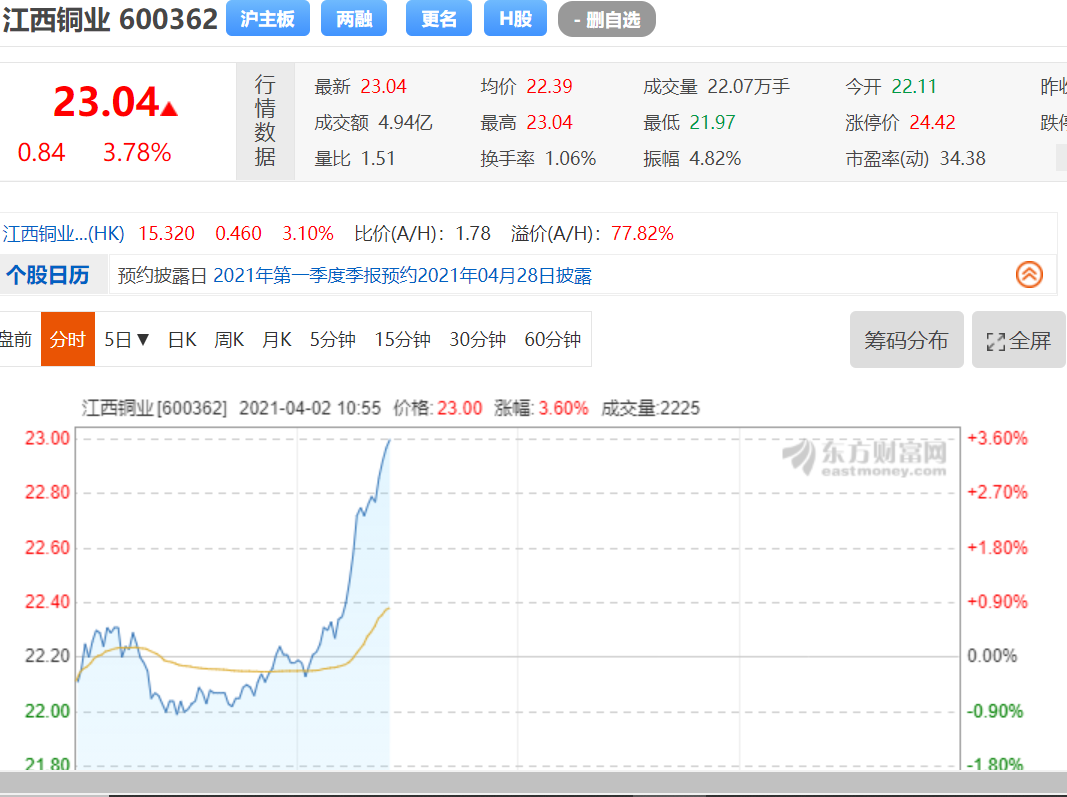Screen dimensions: 1067x797
Task: Select the 分时 chart tab
Action: pyautogui.click(x=67, y=339)
